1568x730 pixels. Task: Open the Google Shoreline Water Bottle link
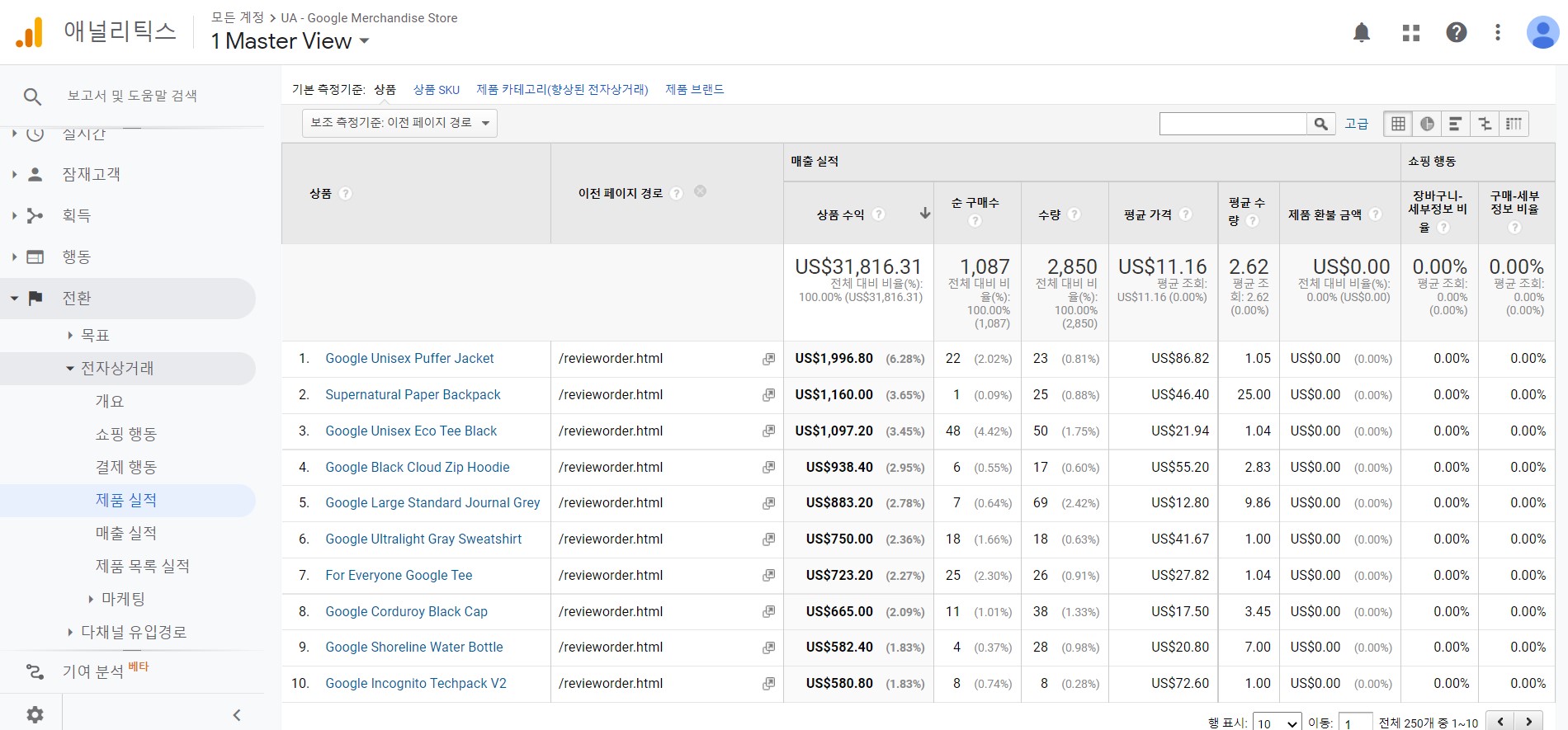[414, 648]
